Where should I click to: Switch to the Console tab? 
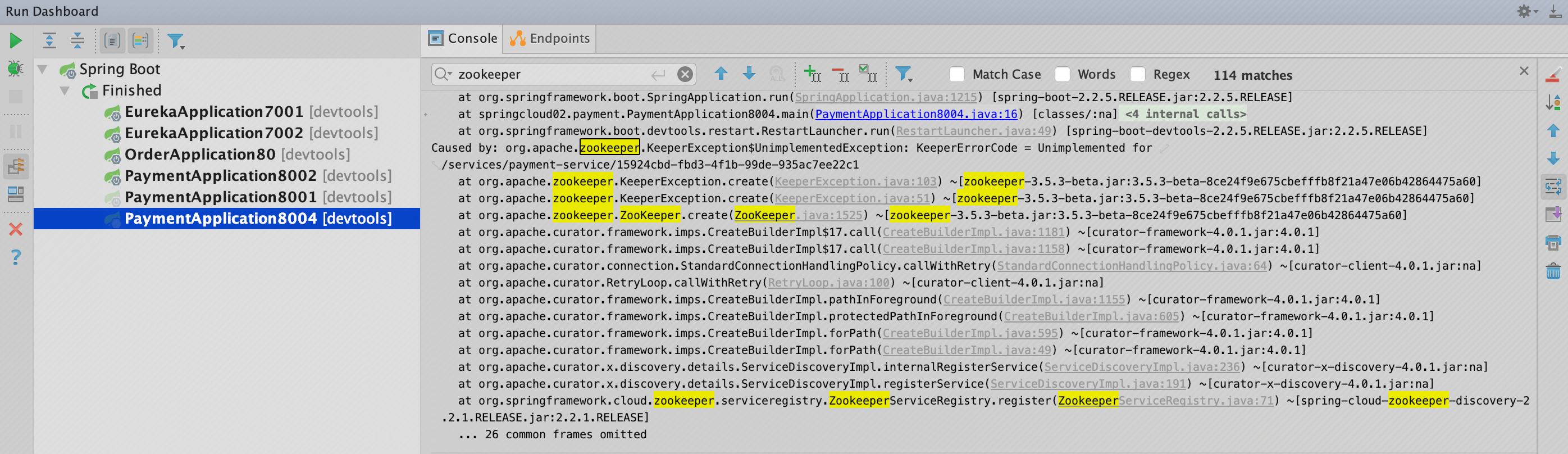463,38
